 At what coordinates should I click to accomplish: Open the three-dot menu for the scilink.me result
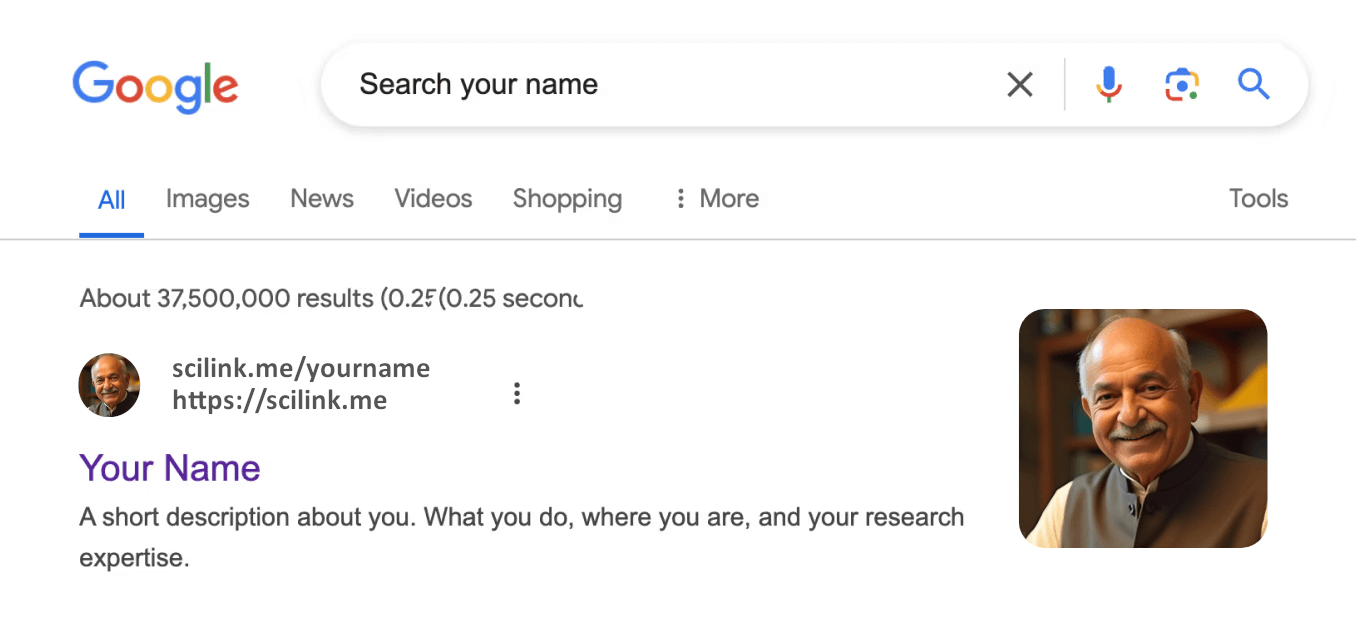pos(517,393)
